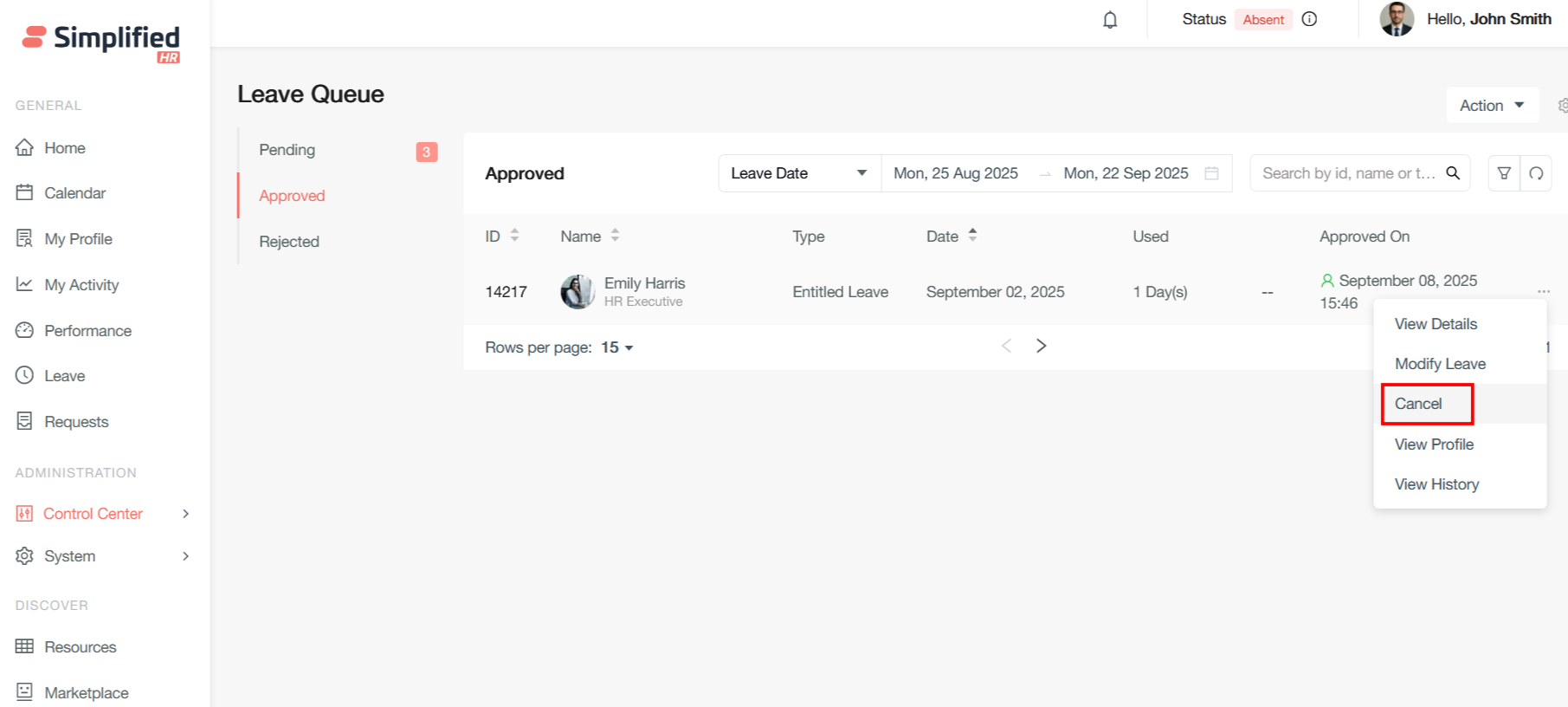The height and width of the screenshot is (707, 1568).
Task: Sort table by ID column
Action: click(x=514, y=236)
